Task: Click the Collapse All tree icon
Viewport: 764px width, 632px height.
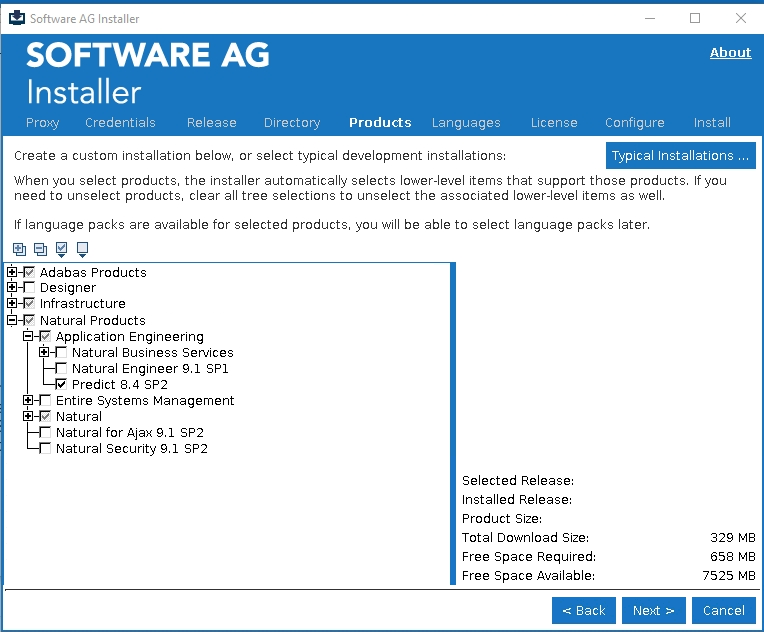Action: [40, 249]
